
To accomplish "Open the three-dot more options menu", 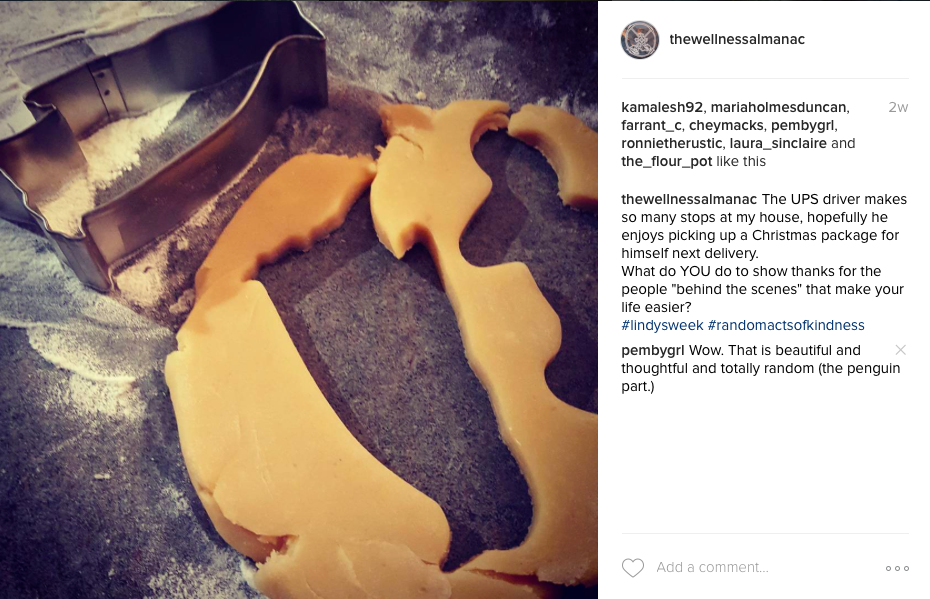I will pos(897,568).
